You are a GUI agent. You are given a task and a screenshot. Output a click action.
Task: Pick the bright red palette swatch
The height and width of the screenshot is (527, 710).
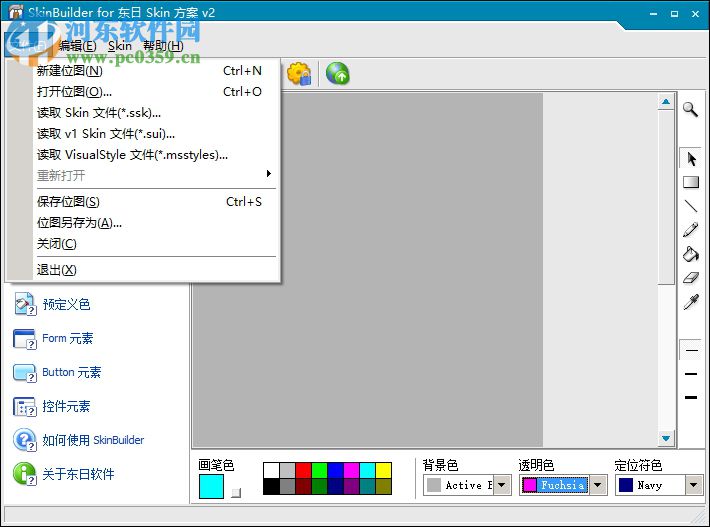click(303, 470)
